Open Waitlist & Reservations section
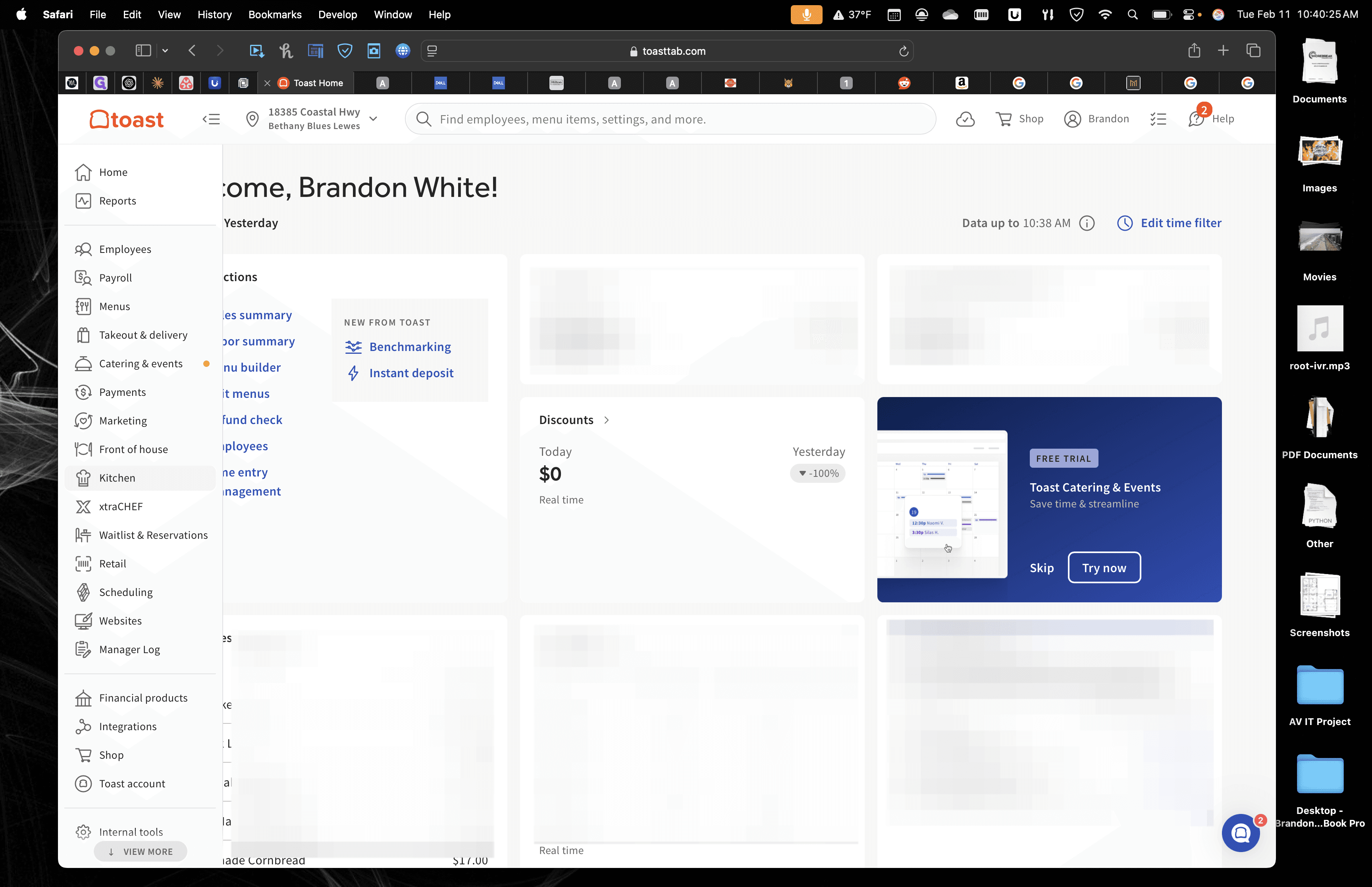Screen dimensions: 1372x887 pos(140,534)
